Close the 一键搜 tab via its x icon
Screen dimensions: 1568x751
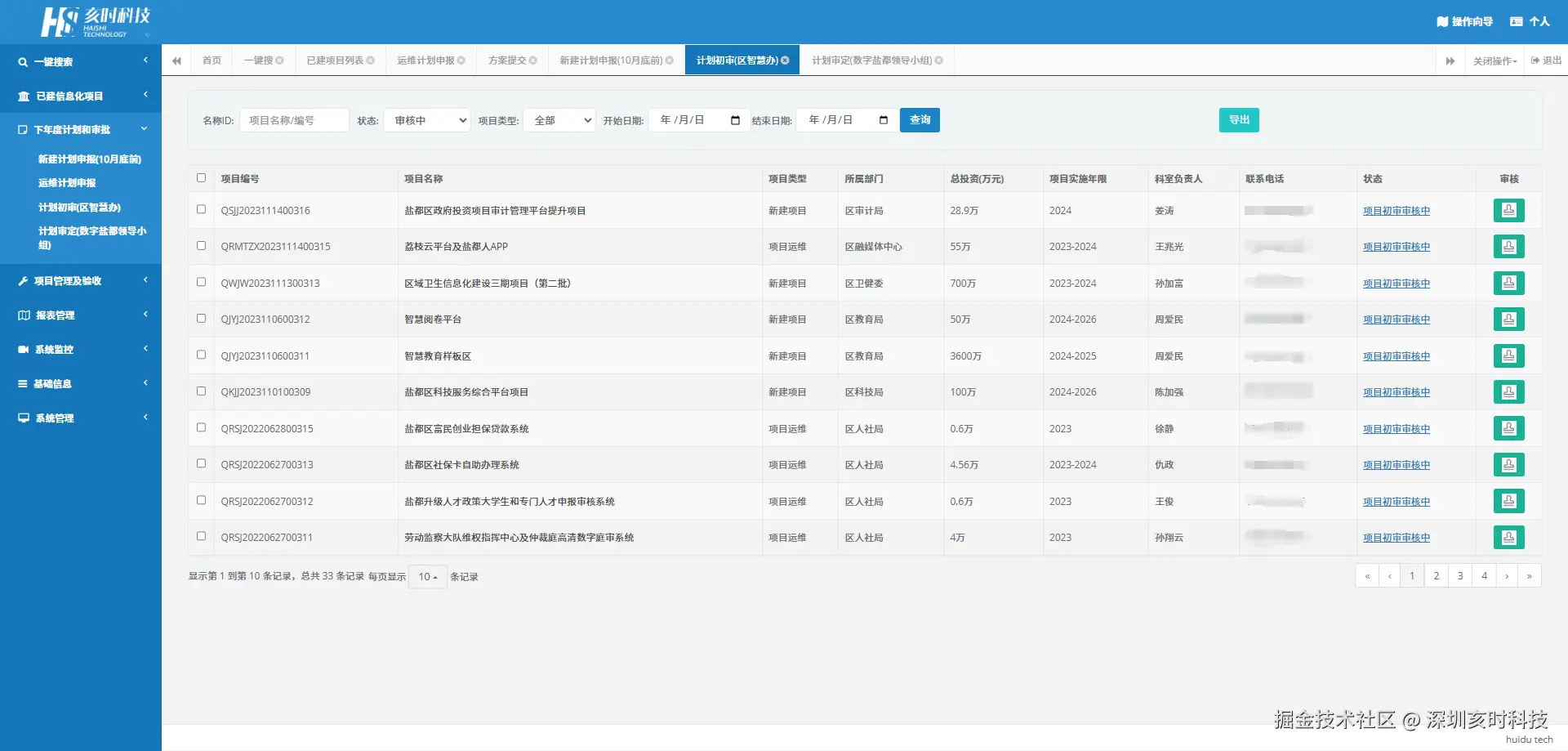[x=279, y=60]
